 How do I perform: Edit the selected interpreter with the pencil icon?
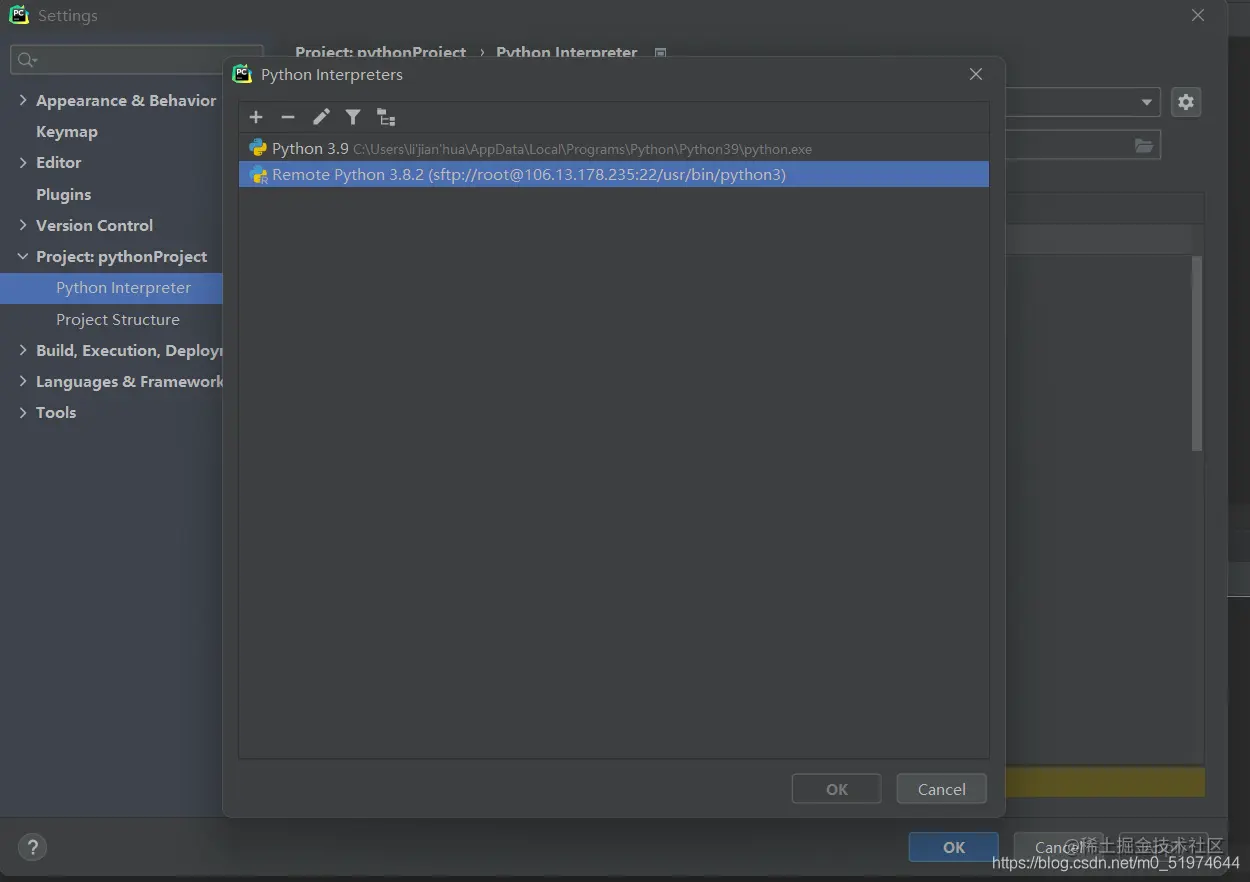321,117
